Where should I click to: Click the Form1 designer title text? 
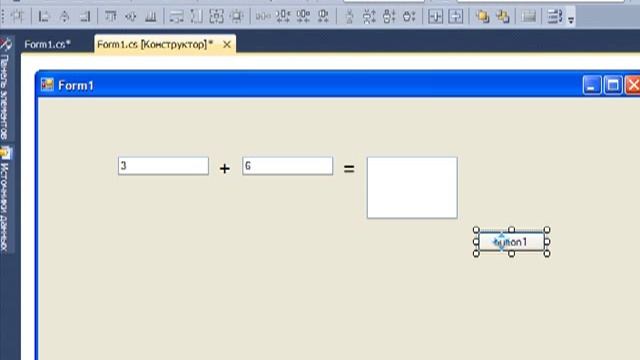coord(76,85)
